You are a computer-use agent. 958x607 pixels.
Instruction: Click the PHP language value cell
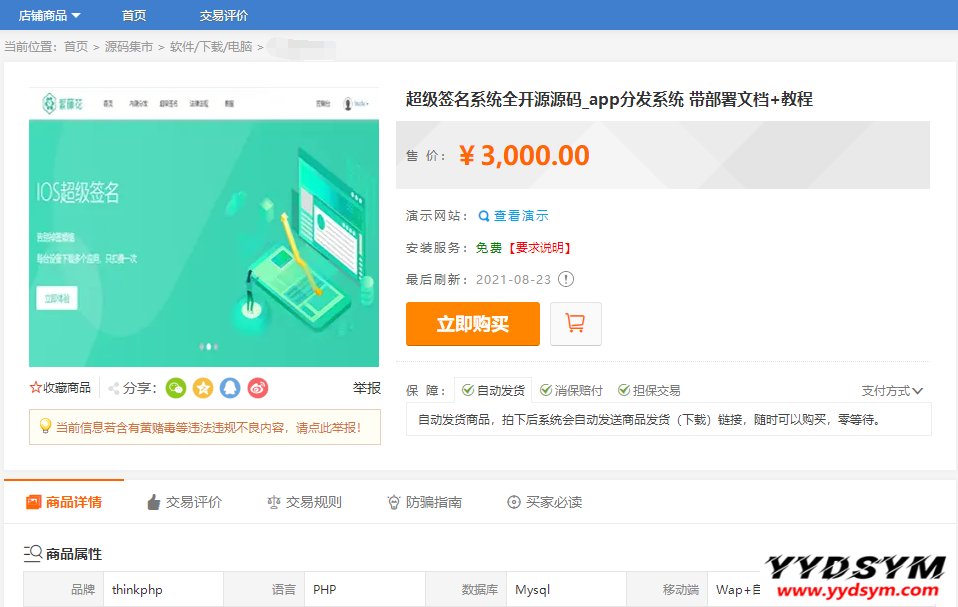click(x=365, y=589)
